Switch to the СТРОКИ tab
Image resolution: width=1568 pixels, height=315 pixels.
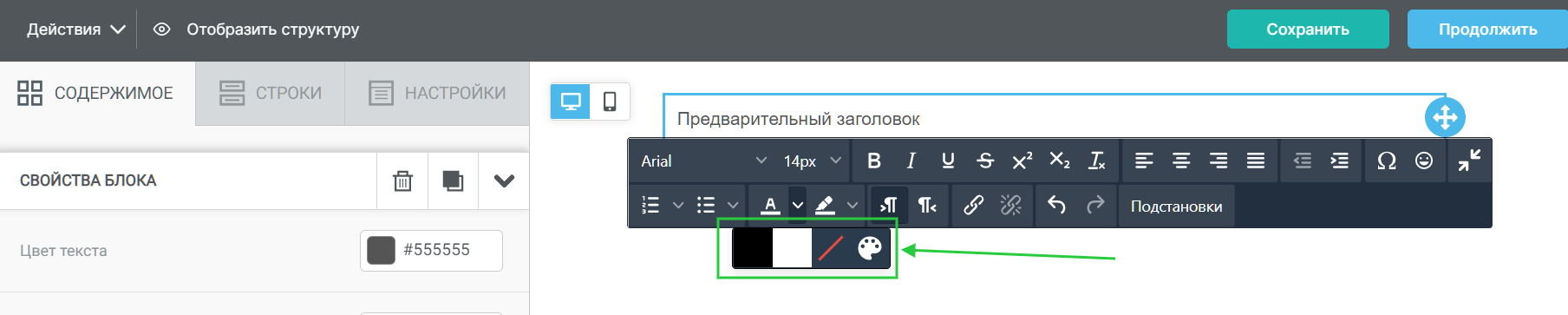click(x=271, y=93)
